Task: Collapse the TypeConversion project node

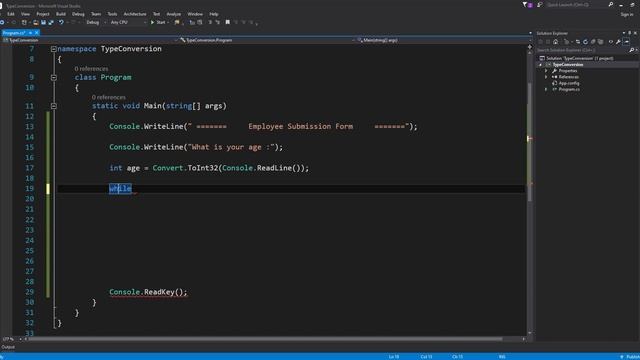Action: (x=540, y=64)
